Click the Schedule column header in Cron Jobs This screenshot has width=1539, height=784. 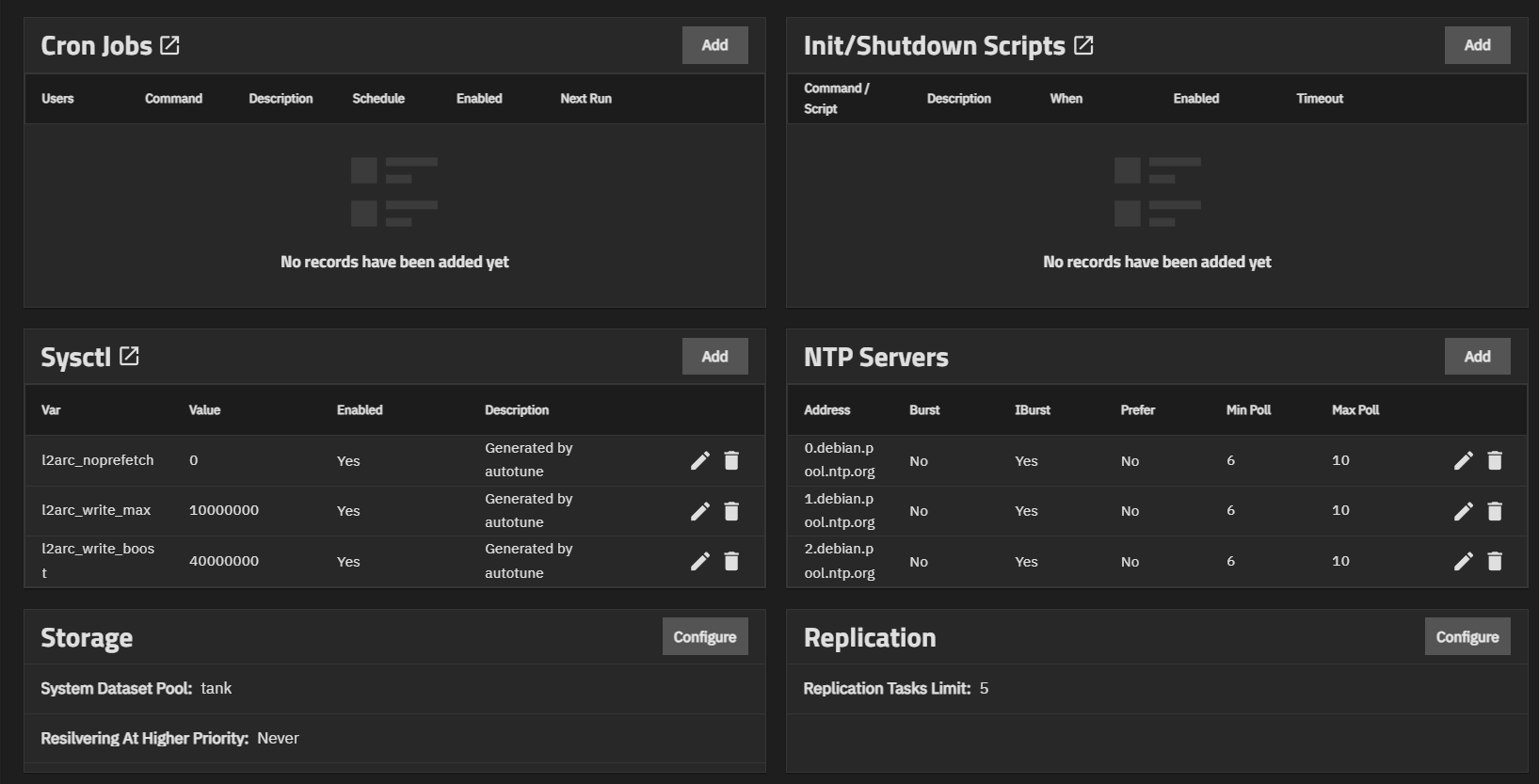pyautogui.click(x=378, y=99)
